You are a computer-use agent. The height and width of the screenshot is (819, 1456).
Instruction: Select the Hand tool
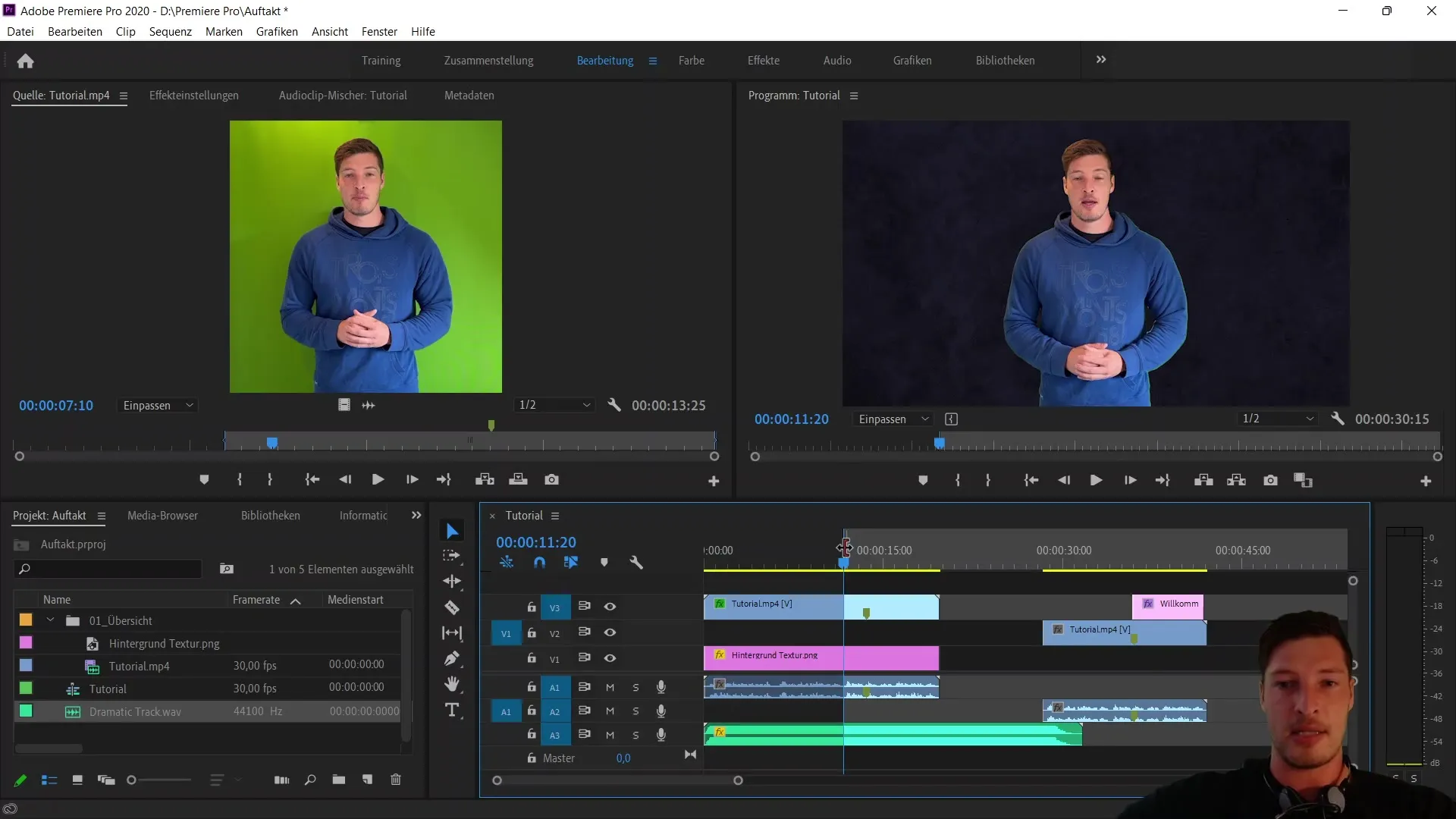[452, 684]
